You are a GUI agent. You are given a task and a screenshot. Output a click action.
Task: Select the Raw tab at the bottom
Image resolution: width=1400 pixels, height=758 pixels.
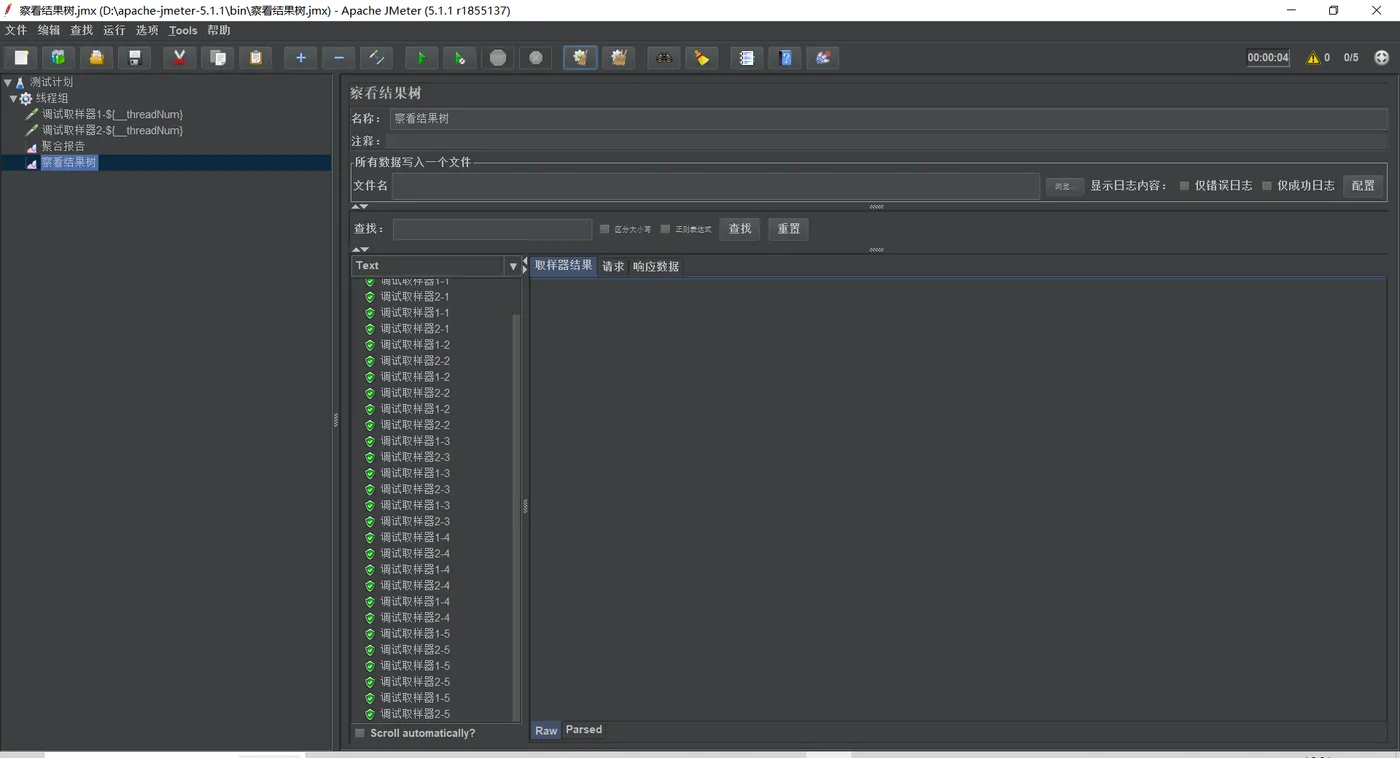pyautogui.click(x=546, y=731)
